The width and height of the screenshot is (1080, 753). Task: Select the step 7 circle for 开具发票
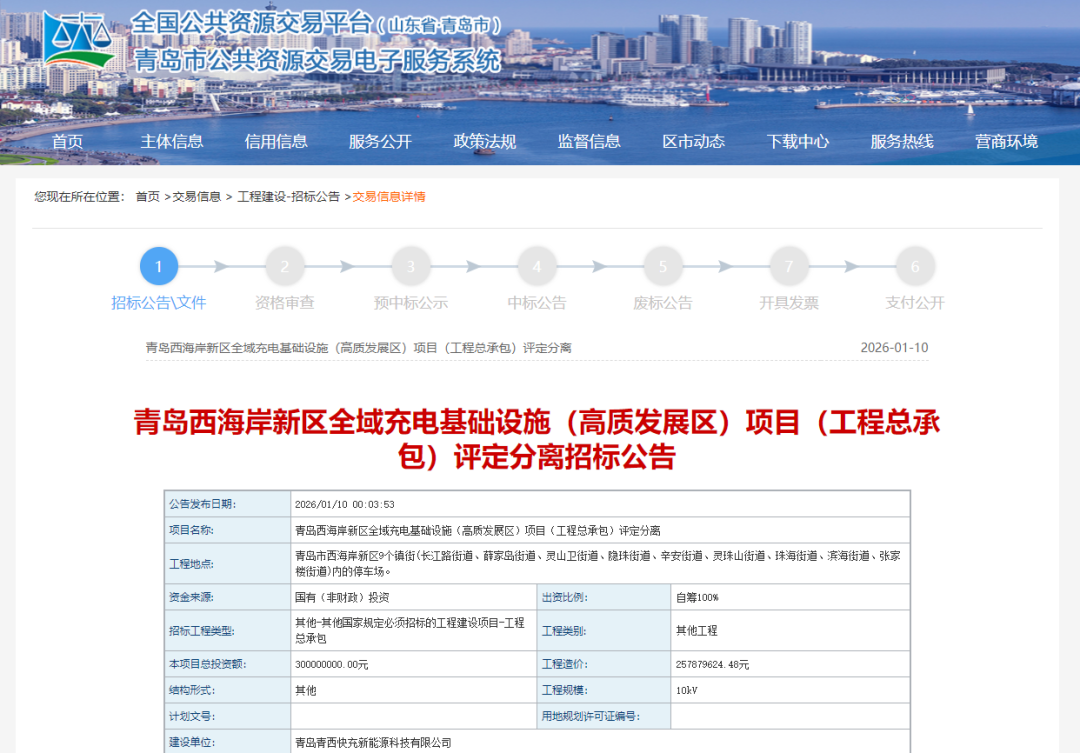pos(789,266)
